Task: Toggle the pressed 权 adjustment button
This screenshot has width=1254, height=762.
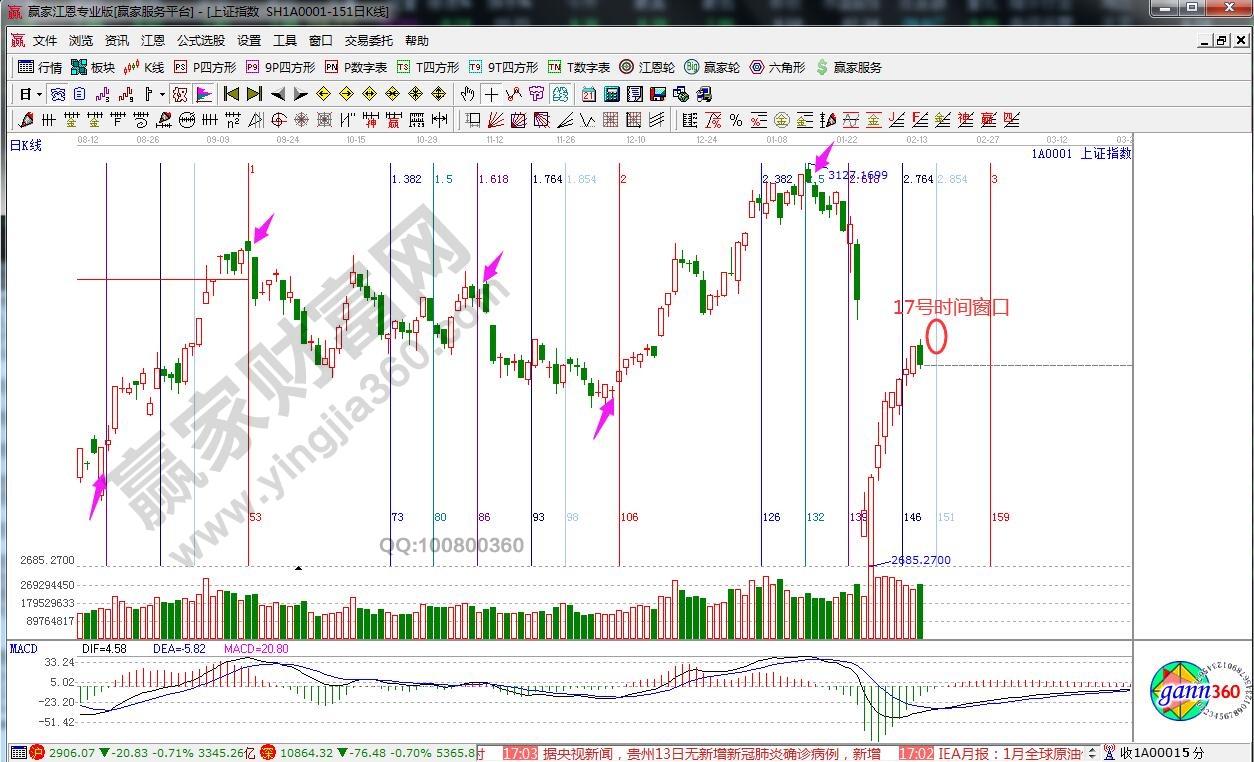Action: [180, 95]
